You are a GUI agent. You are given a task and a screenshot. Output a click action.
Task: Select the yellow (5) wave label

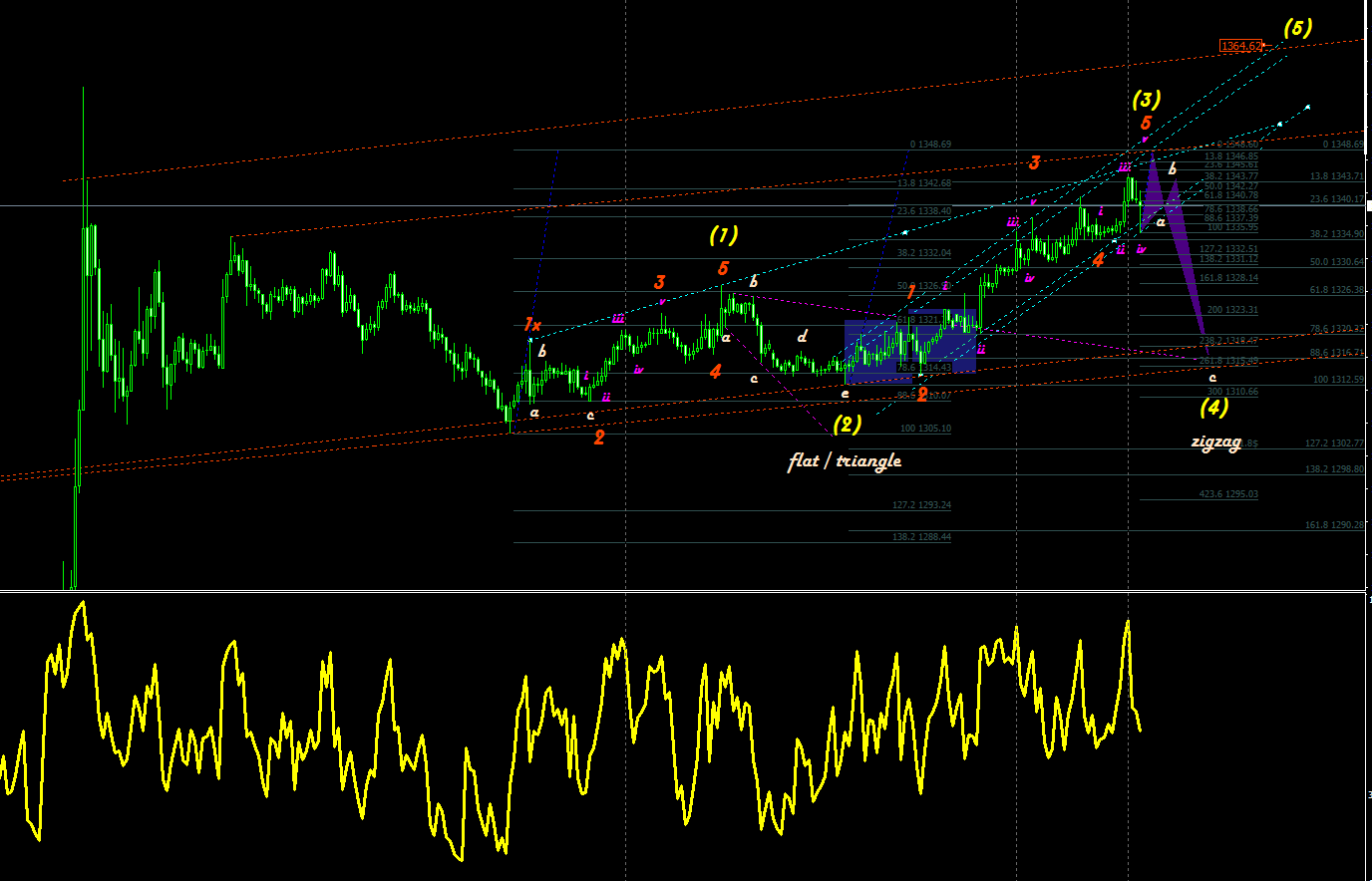point(1297,28)
